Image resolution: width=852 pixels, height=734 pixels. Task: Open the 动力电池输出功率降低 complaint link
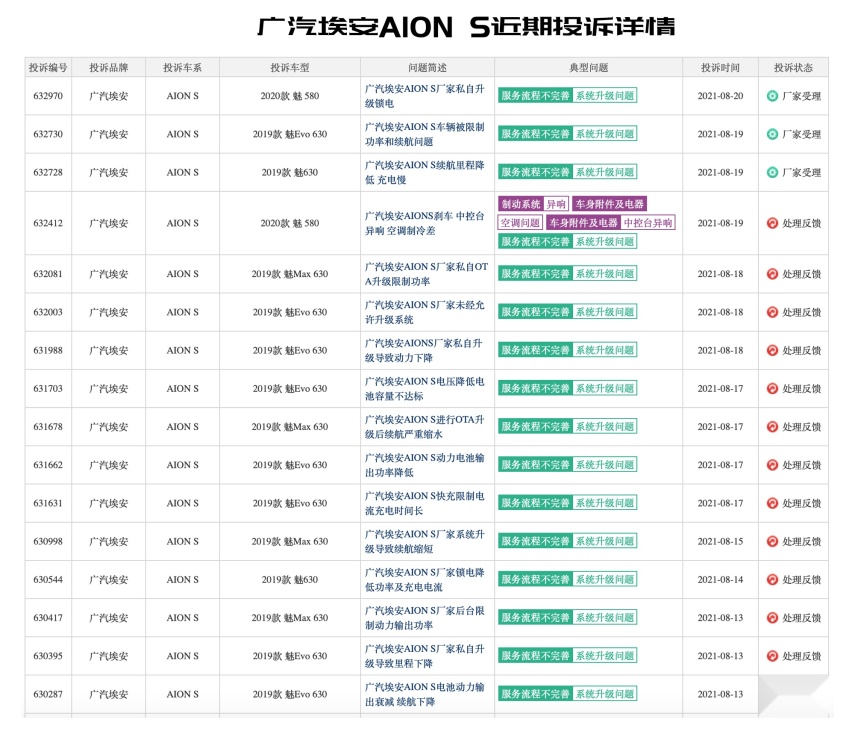coord(424,465)
